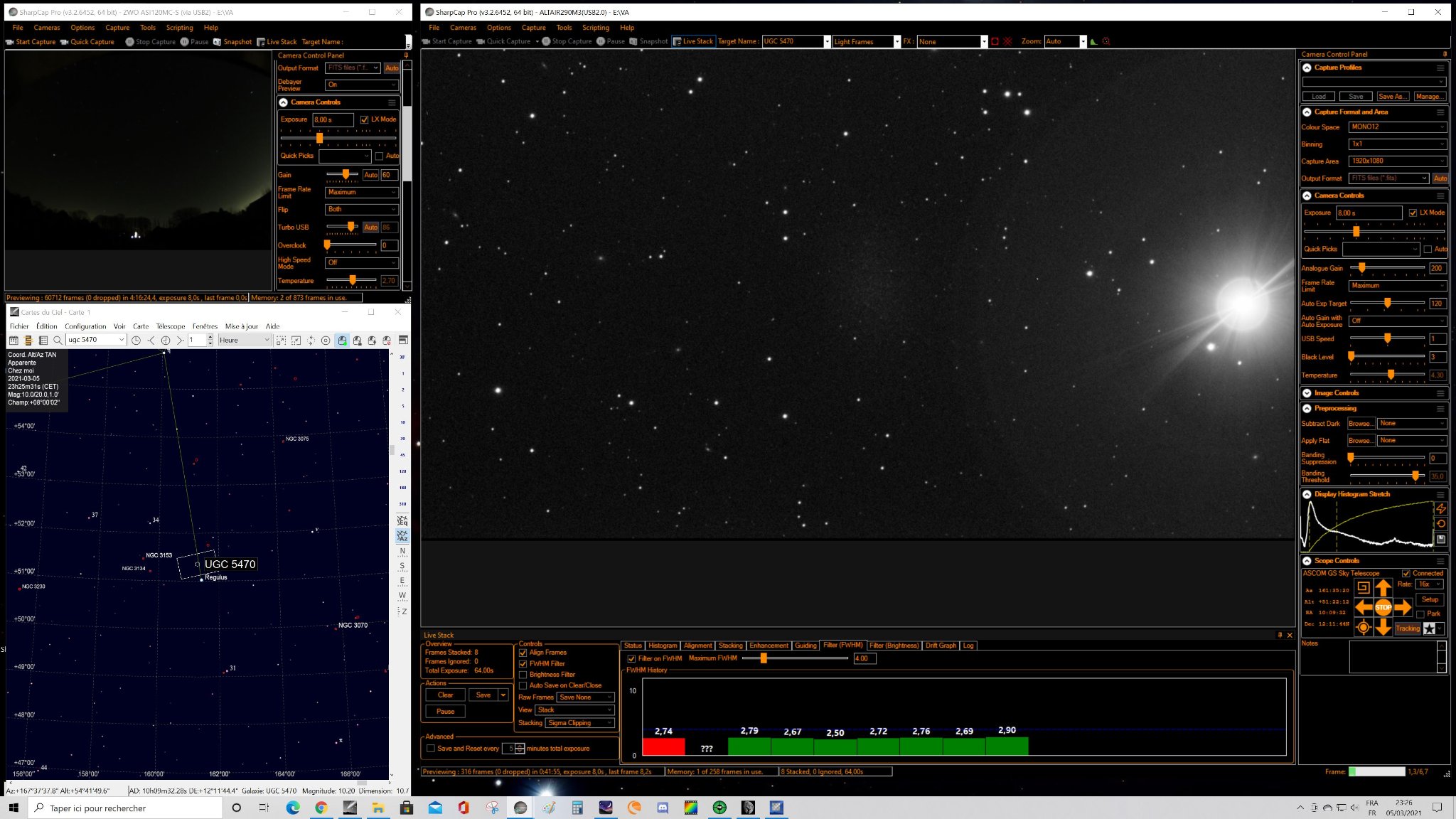
Task: Click the Alt-Az coordinates button beside the chart
Action: coord(402,536)
